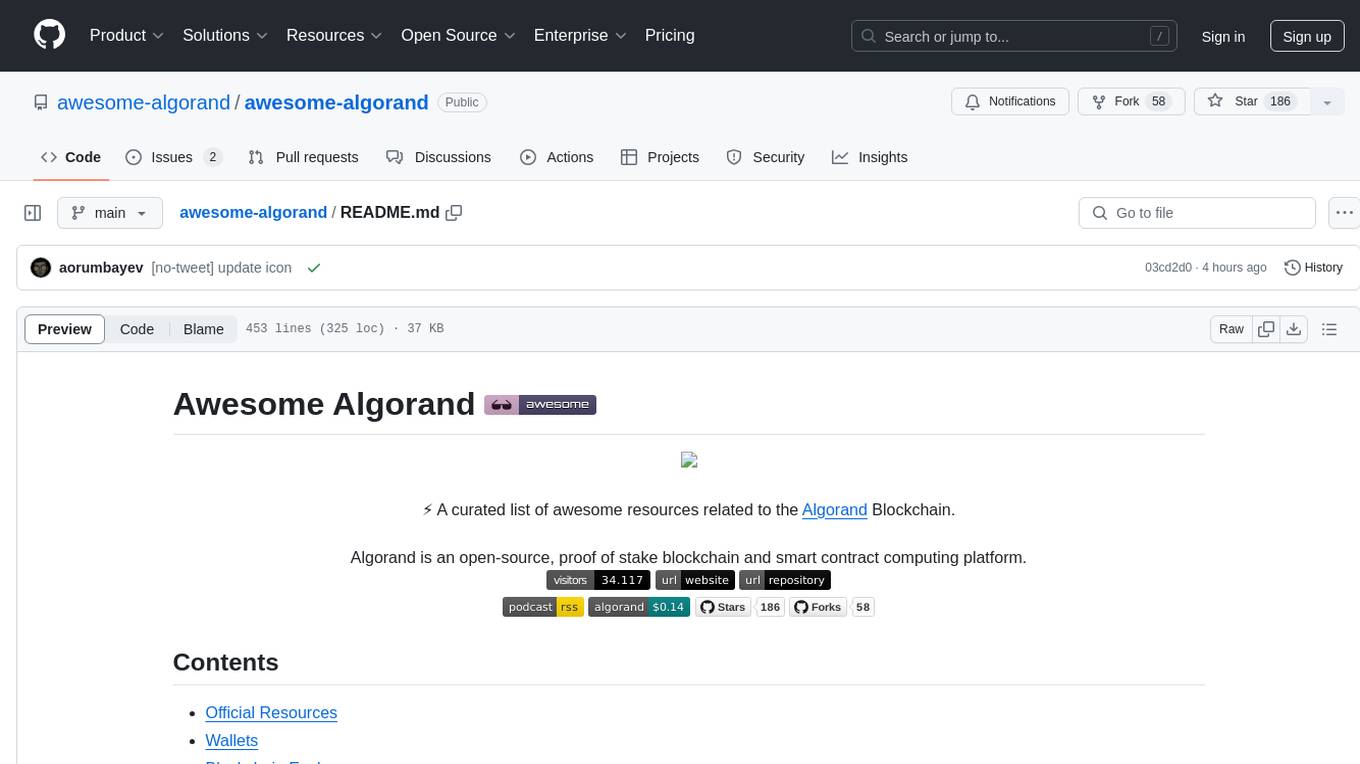Switch to the Pull requests tab
1360x764 pixels.
pos(303,157)
